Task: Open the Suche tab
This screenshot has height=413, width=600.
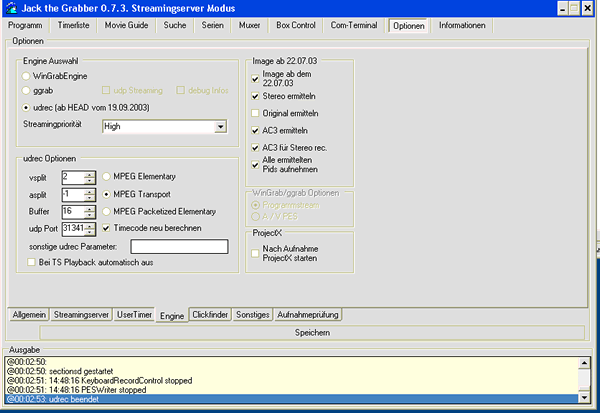Action: point(175,25)
